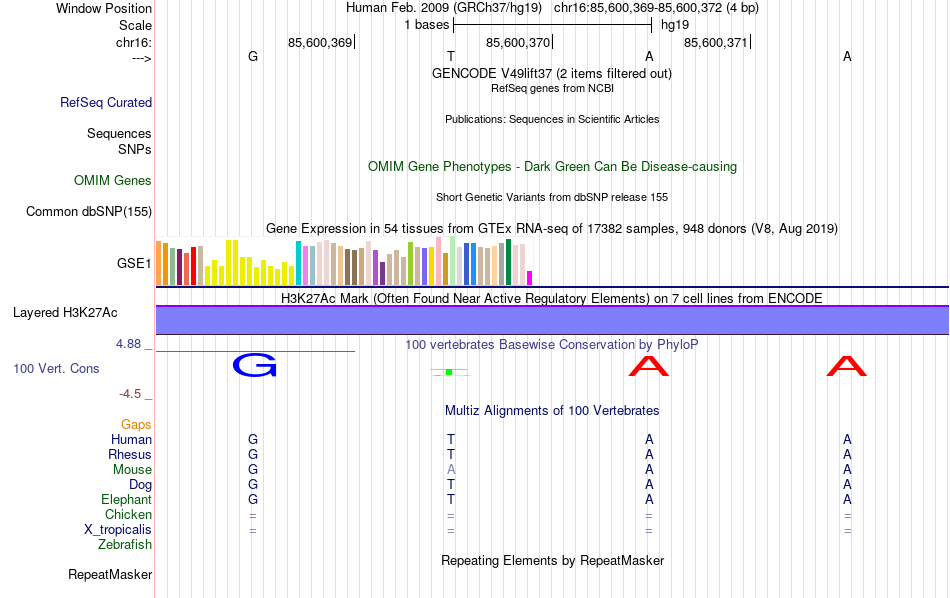Click the grey A in the Mouse row
Image resolution: width=950 pixels, height=598 pixels.
pyautogui.click(x=451, y=470)
